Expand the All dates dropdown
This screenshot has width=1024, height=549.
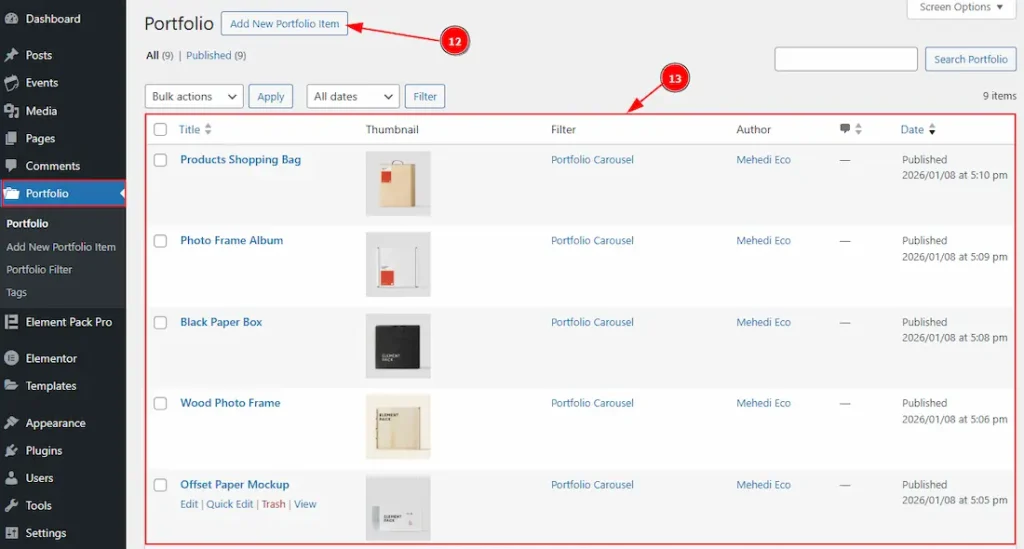pos(352,96)
